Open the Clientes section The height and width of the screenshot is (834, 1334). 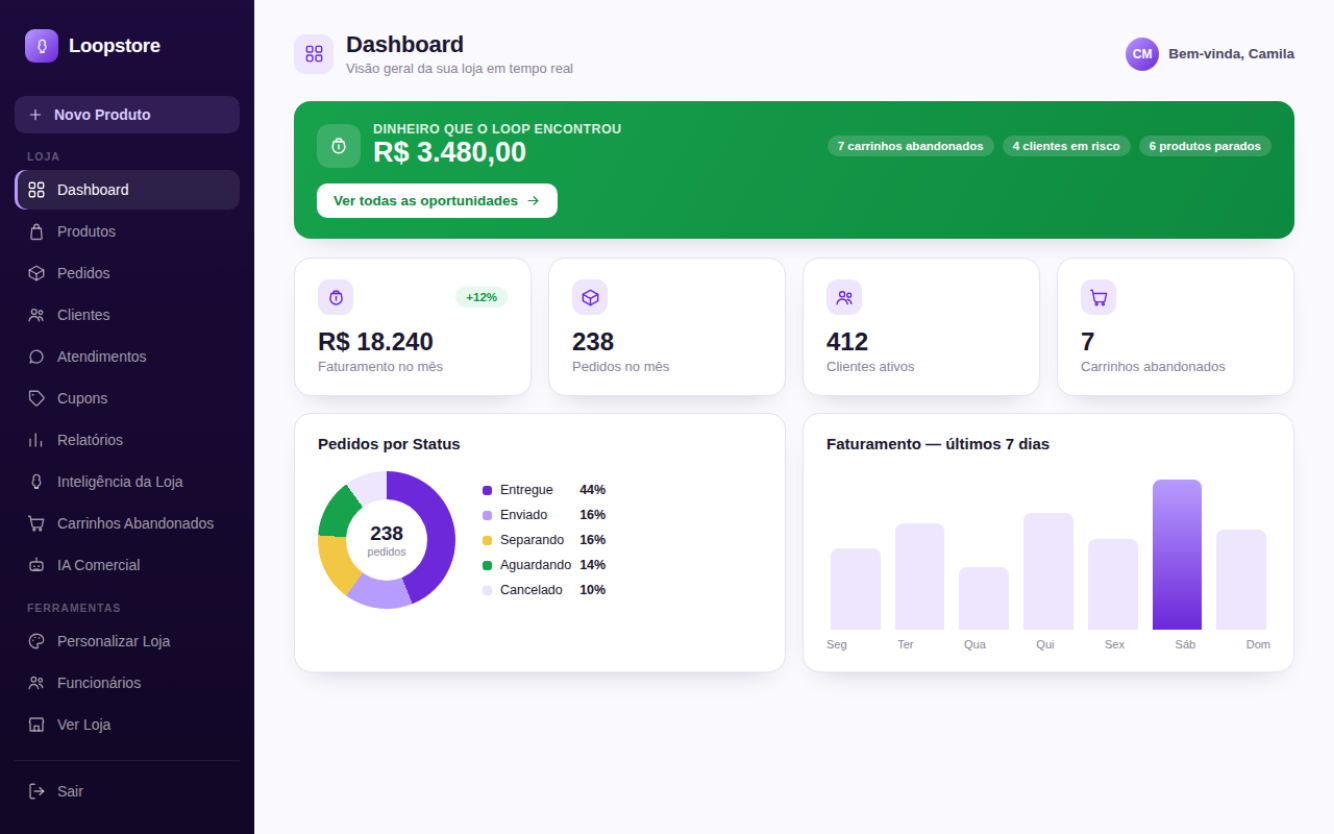coord(127,315)
